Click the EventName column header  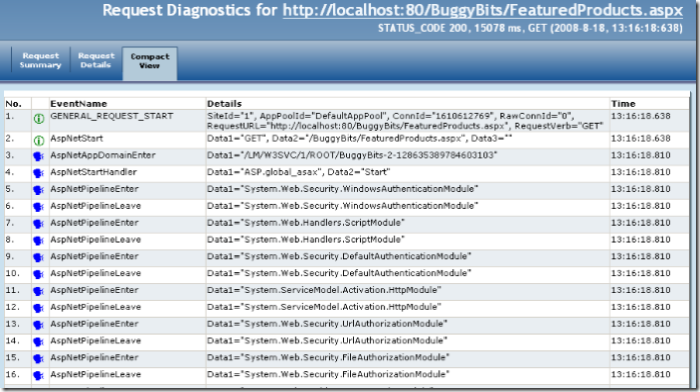pos(79,104)
